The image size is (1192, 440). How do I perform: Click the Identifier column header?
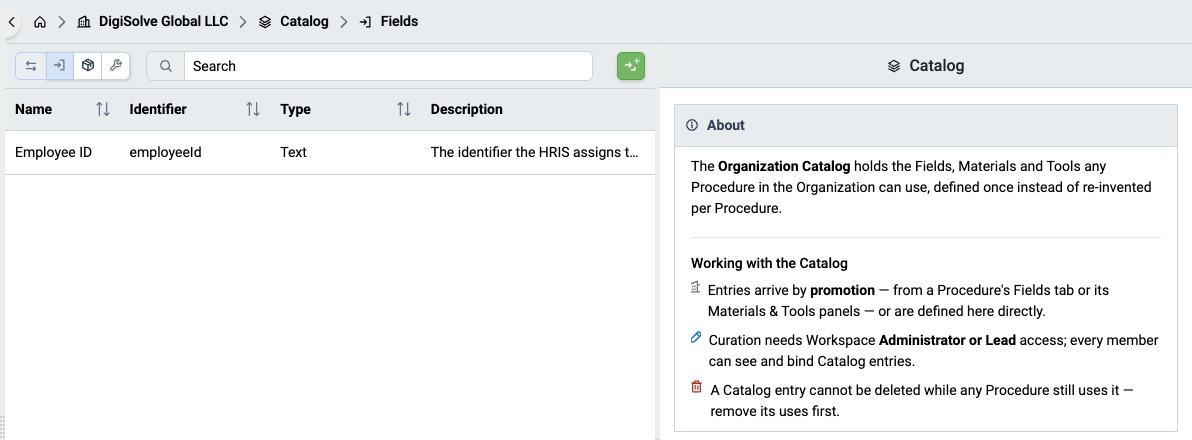coord(158,109)
